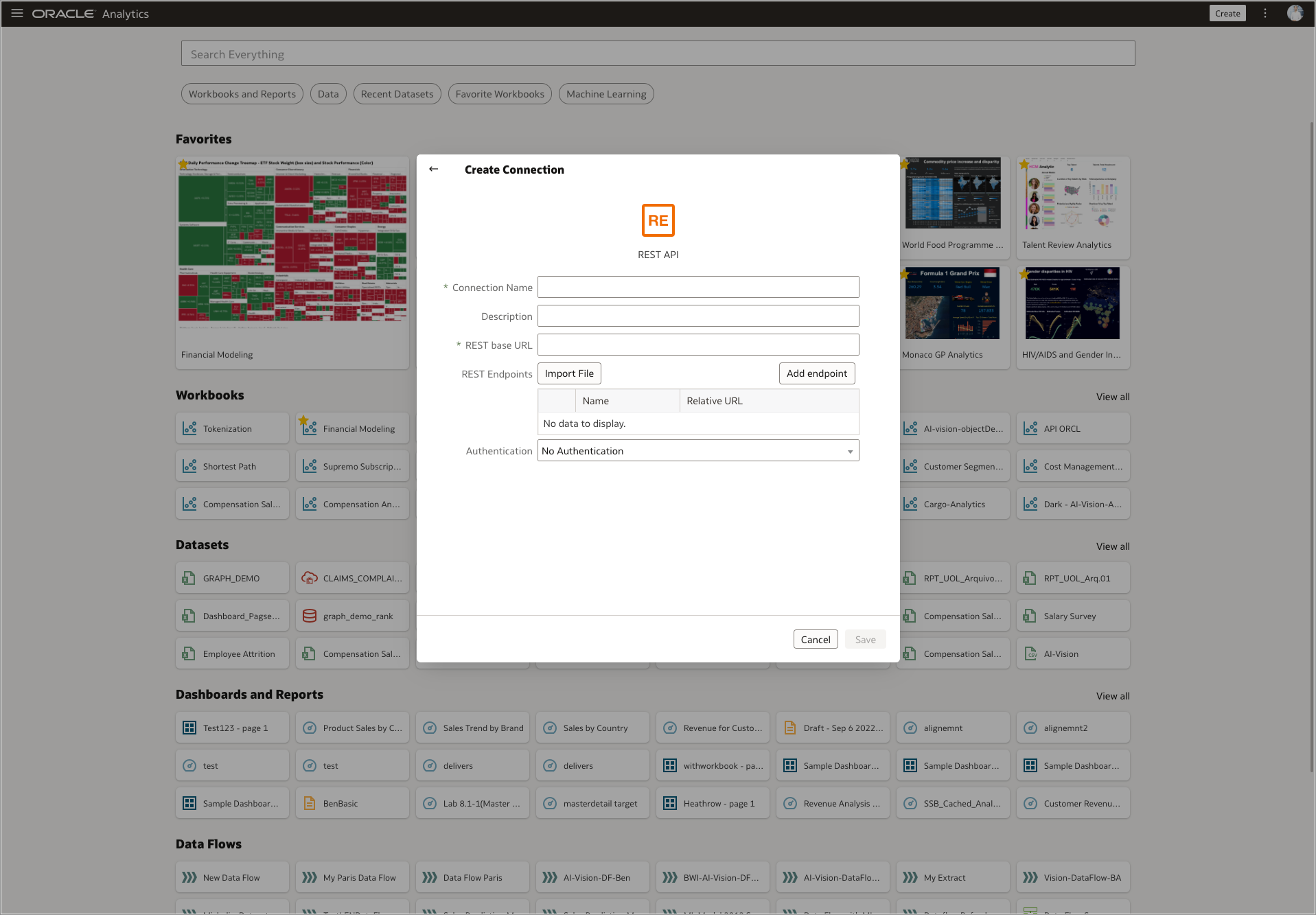Open View all next to Dashboards and Reports
This screenshot has width=1316, height=915.
pos(1112,695)
